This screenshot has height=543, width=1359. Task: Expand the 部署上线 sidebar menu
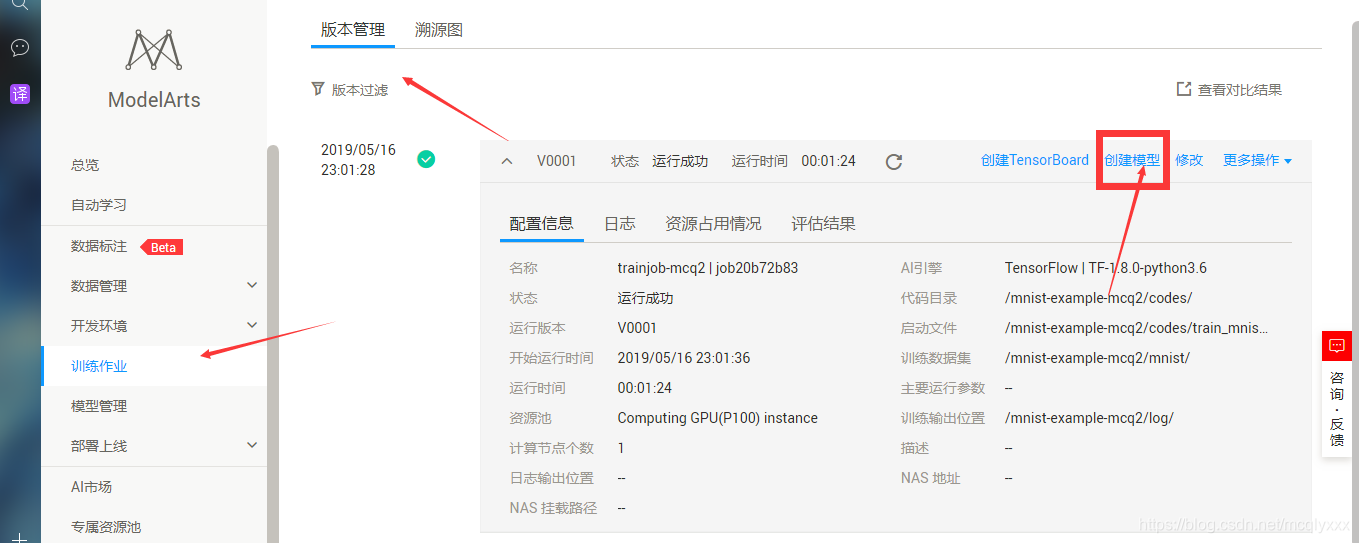point(252,445)
